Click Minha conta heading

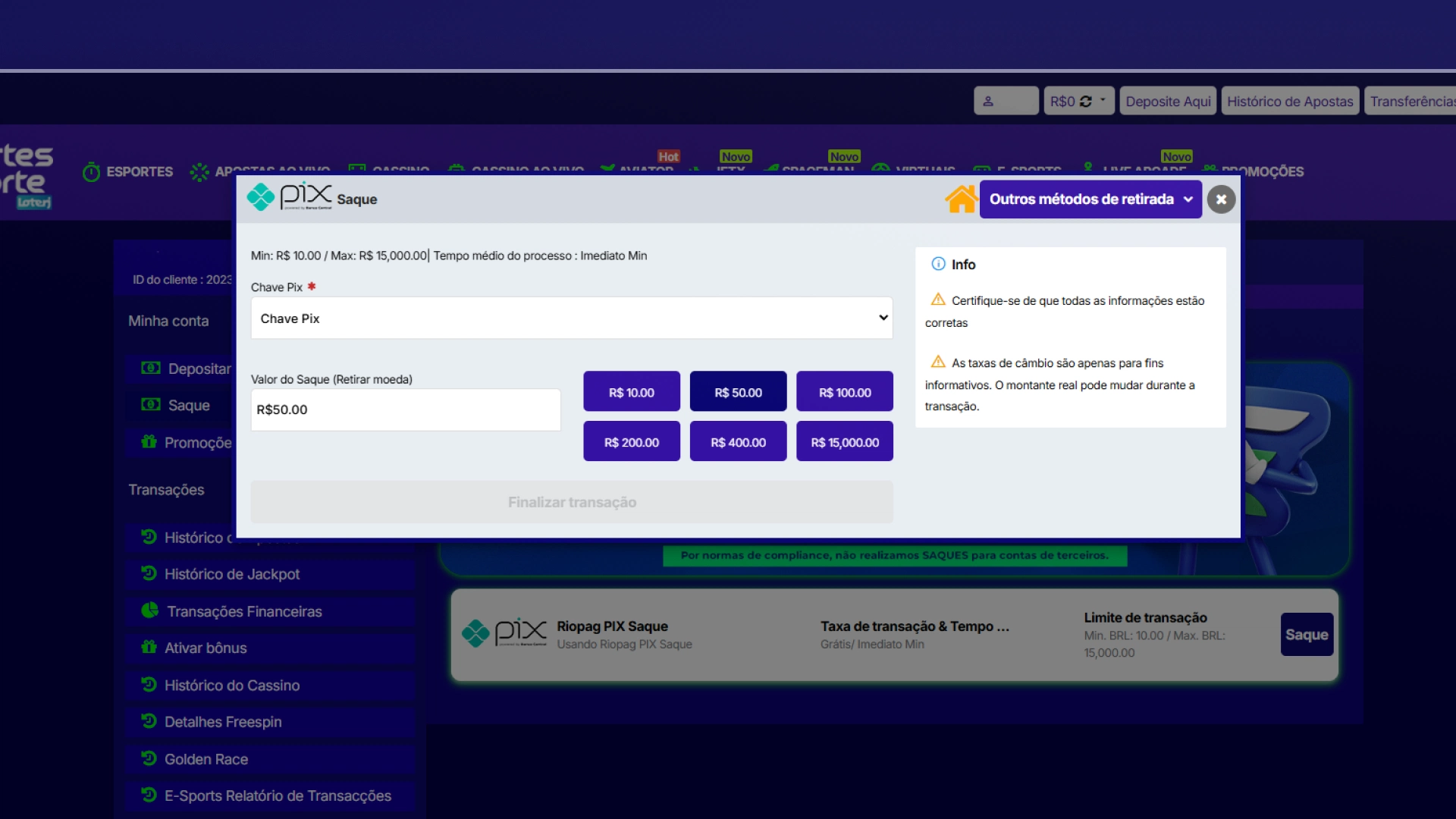168,321
